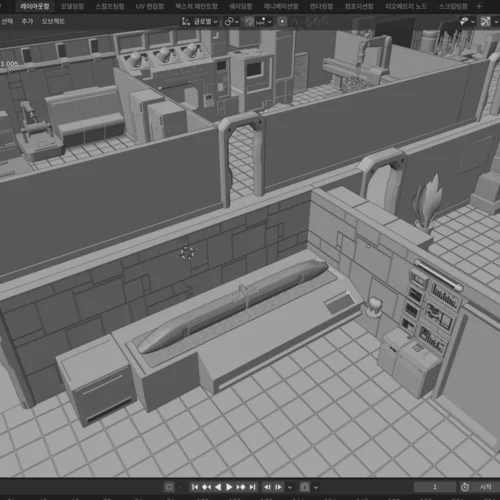Open the 선택 menu
This screenshot has height=500, width=500.
pyautogui.click(x=7, y=21)
